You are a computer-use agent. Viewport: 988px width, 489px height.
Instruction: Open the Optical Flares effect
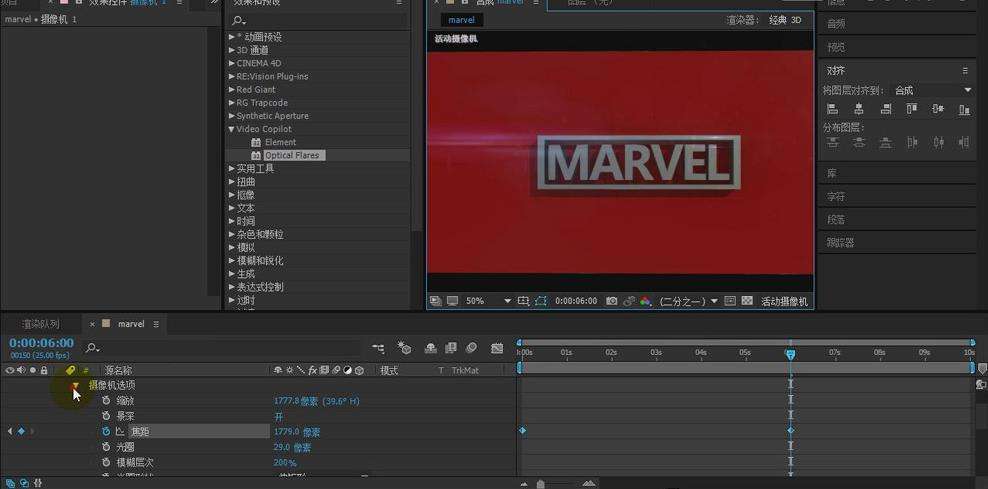tap(292, 155)
